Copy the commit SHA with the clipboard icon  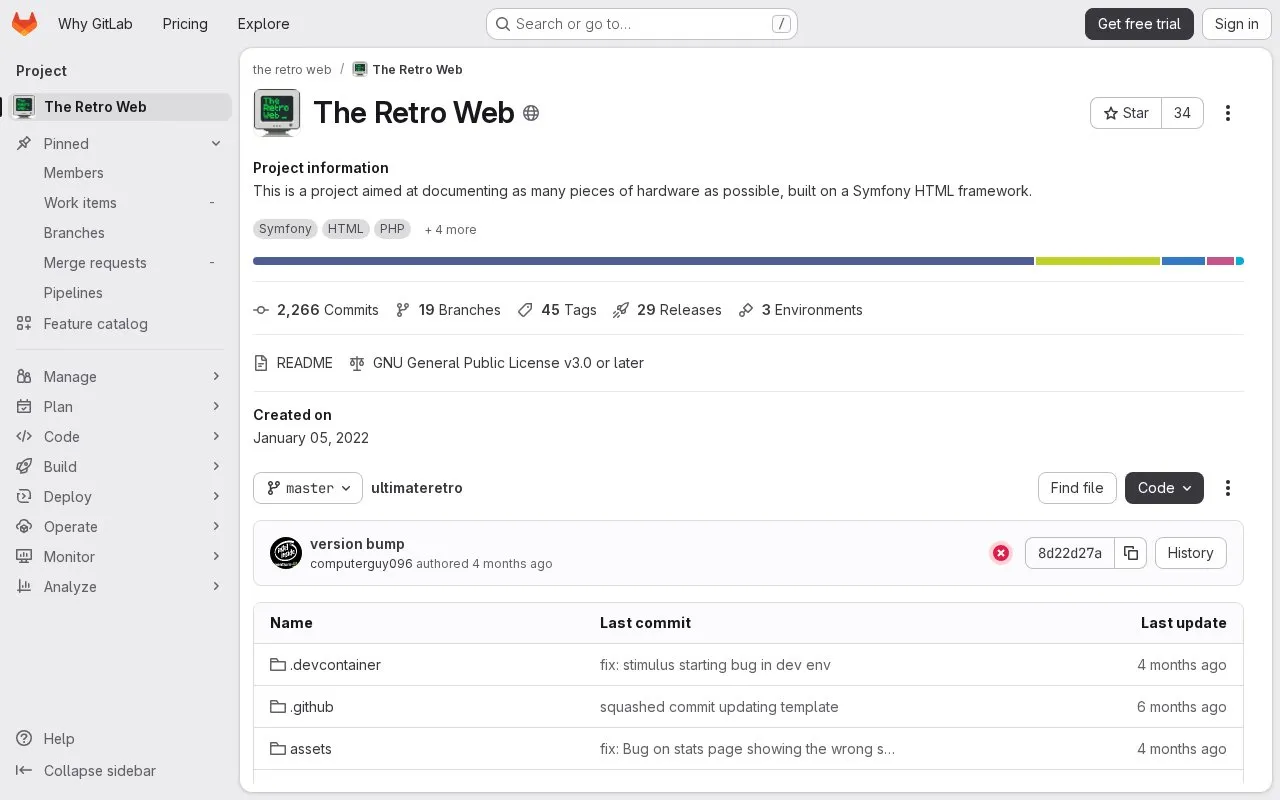[x=1130, y=553]
